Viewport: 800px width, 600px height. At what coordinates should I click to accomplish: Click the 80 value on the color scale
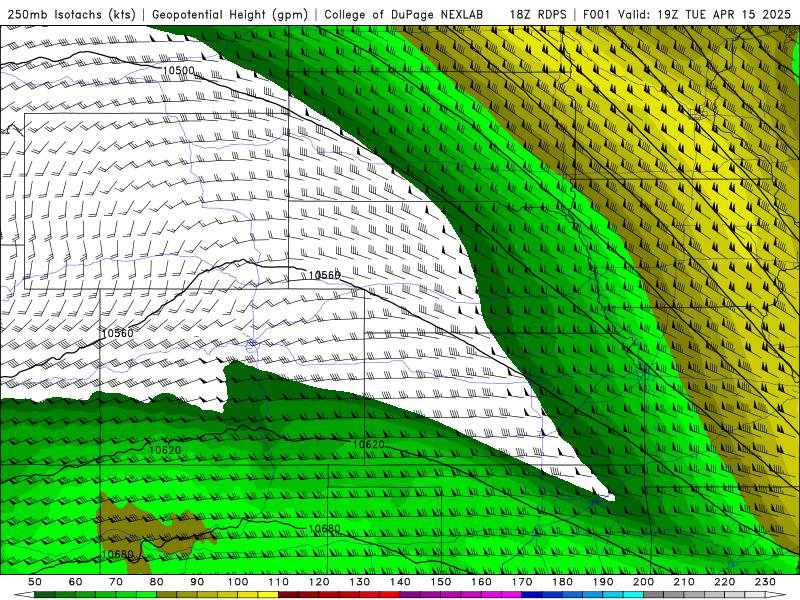(157, 582)
